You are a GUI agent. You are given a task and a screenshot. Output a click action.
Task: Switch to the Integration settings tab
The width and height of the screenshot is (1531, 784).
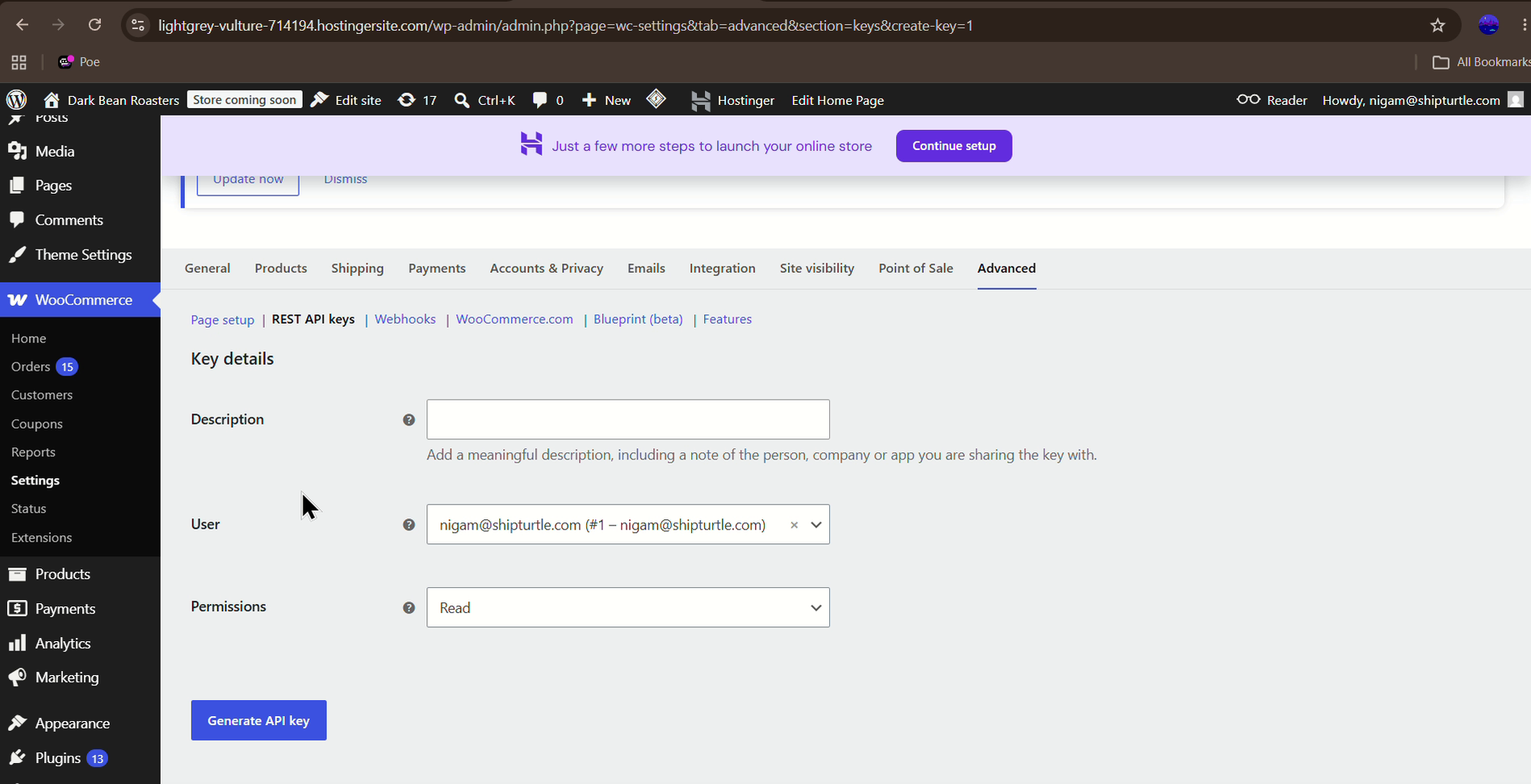tap(722, 268)
